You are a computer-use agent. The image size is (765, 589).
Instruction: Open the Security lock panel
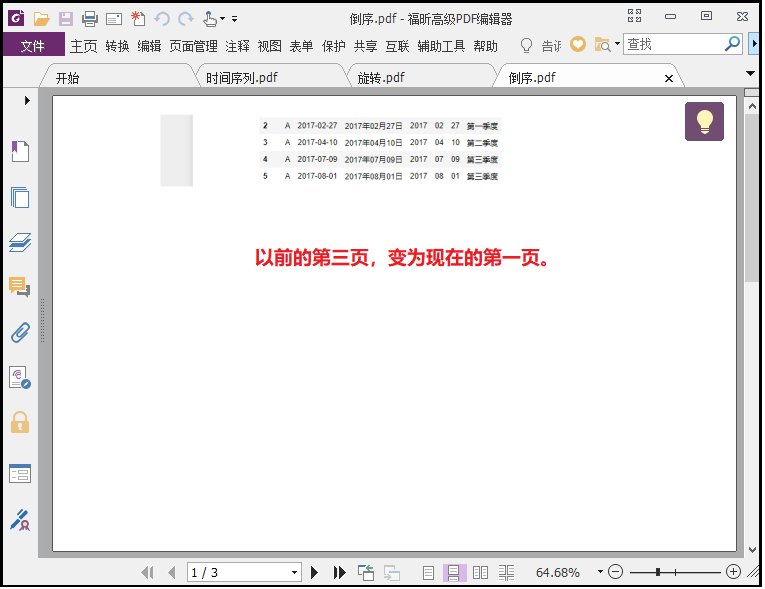pos(20,423)
